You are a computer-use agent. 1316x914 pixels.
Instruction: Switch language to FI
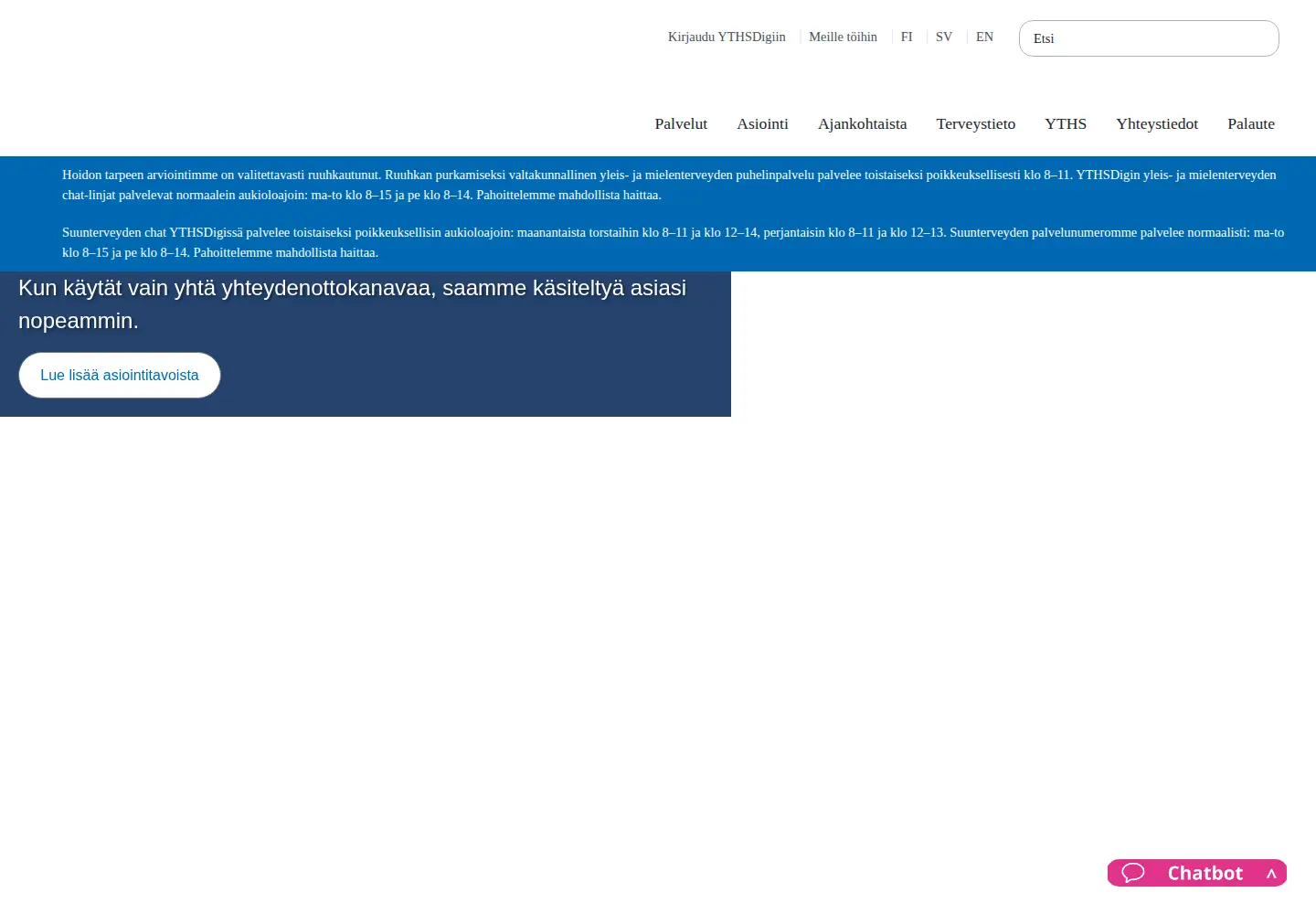coord(907,37)
